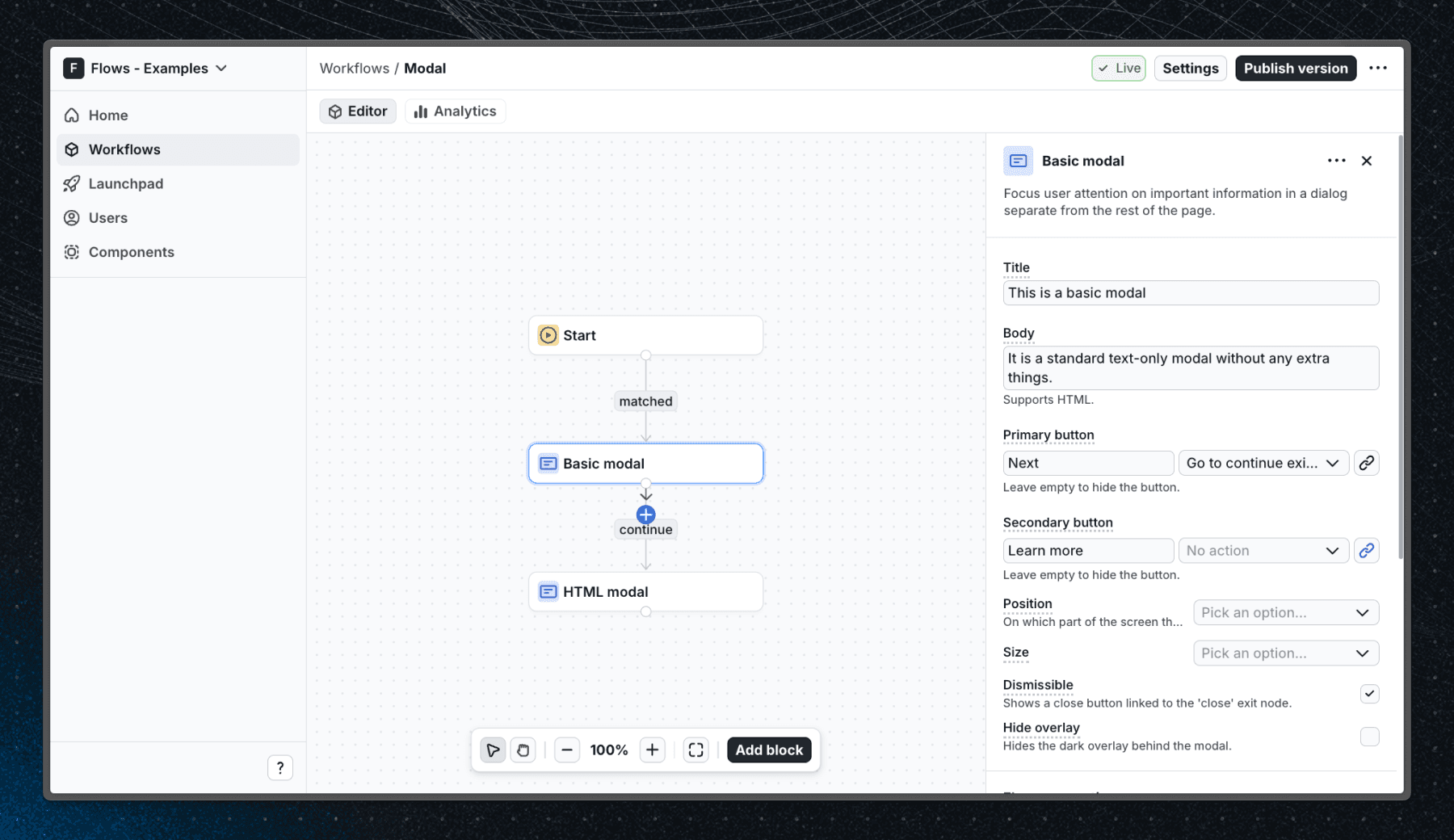Image resolution: width=1454 pixels, height=840 pixels.
Task: Activate the hand pan tool
Action: coord(523,750)
